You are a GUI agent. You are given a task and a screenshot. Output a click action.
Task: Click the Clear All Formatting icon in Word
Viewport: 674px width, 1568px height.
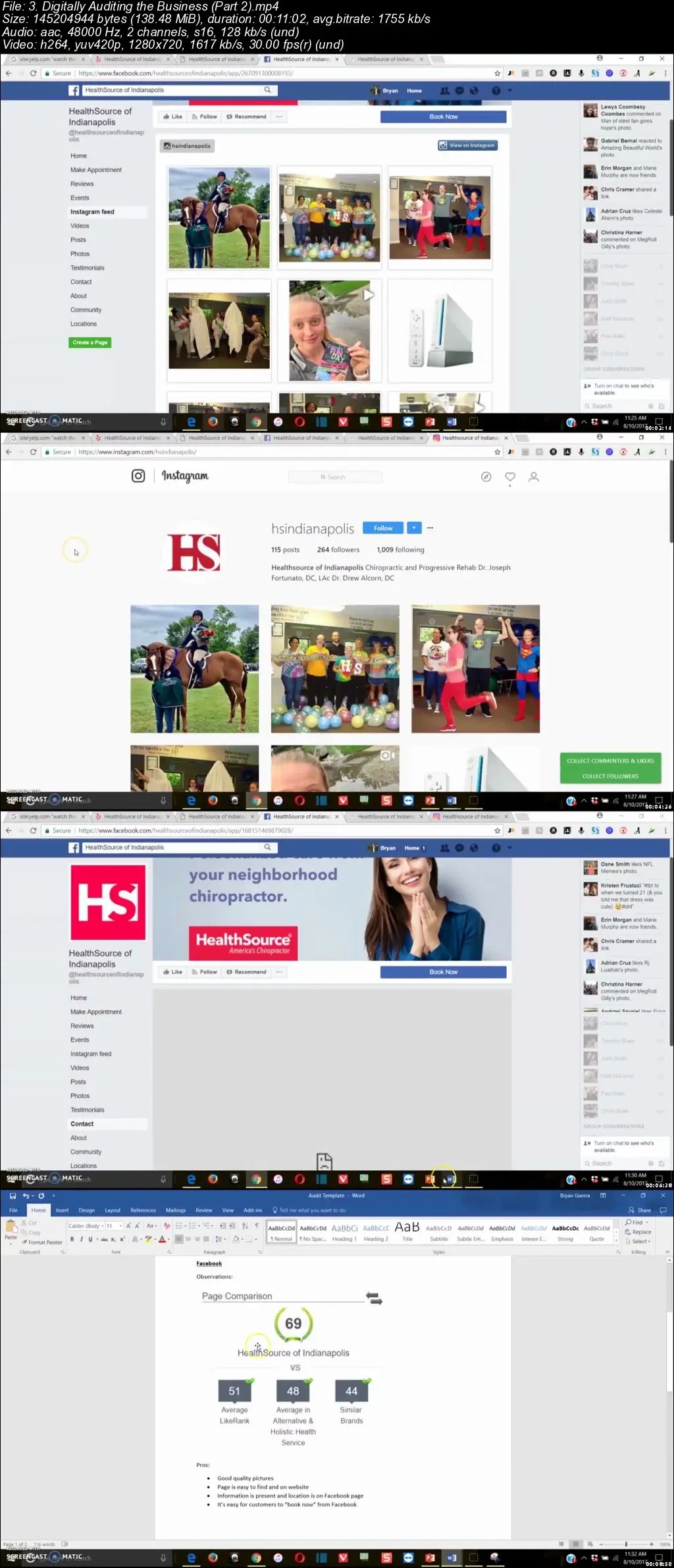coord(167,1226)
